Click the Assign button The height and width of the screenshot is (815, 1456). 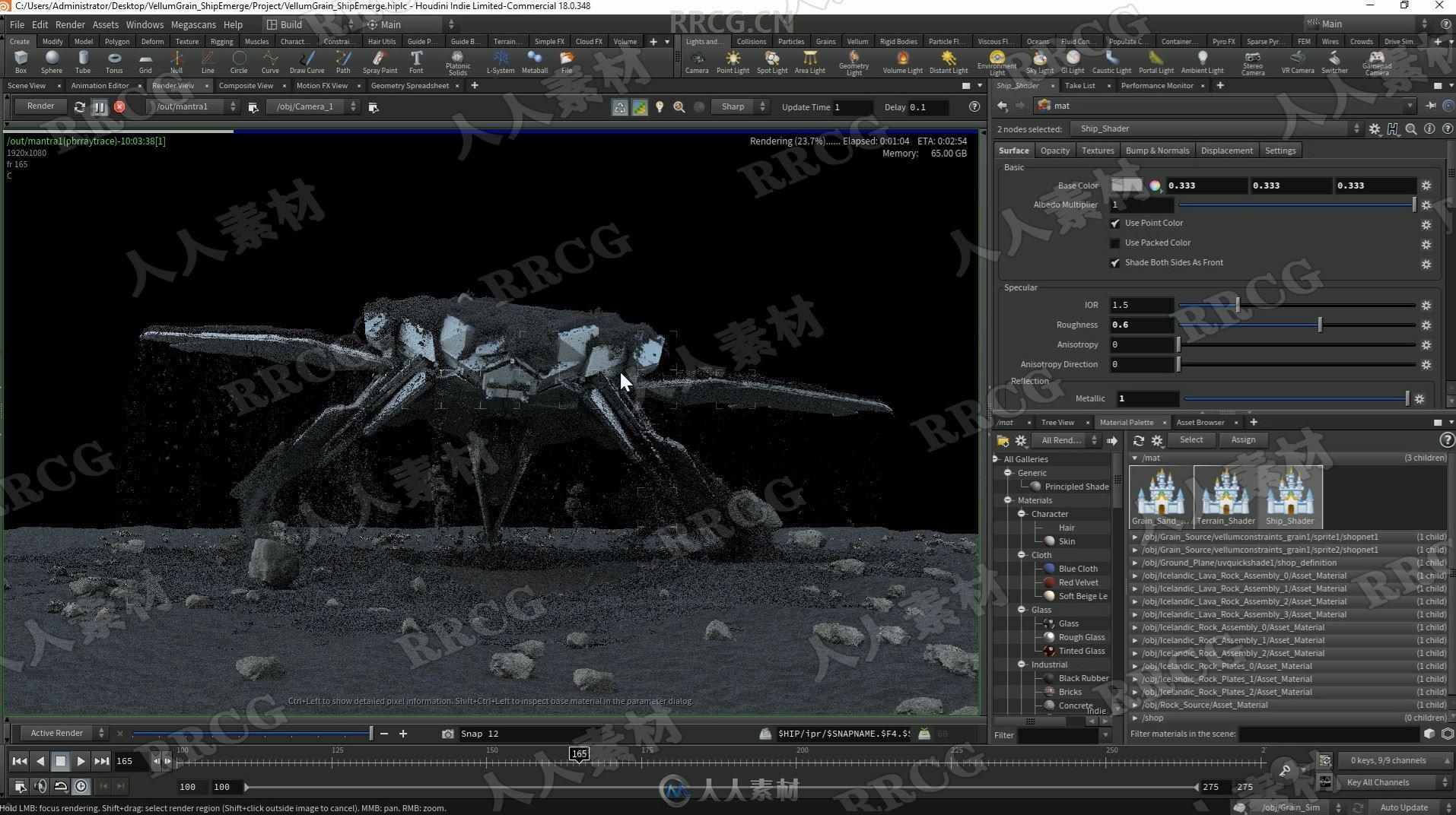(1243, 440)
